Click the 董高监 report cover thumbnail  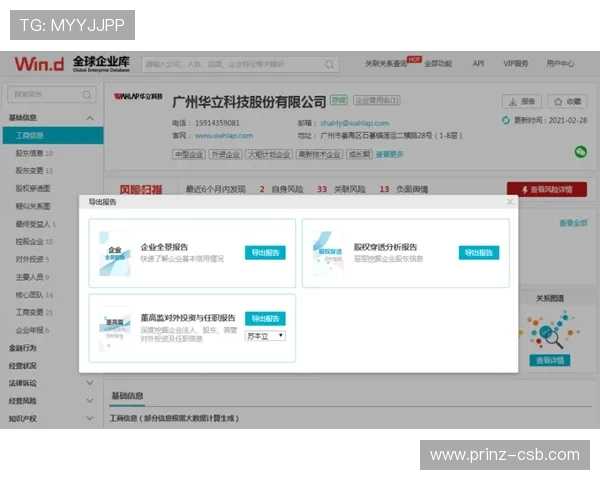115,328
